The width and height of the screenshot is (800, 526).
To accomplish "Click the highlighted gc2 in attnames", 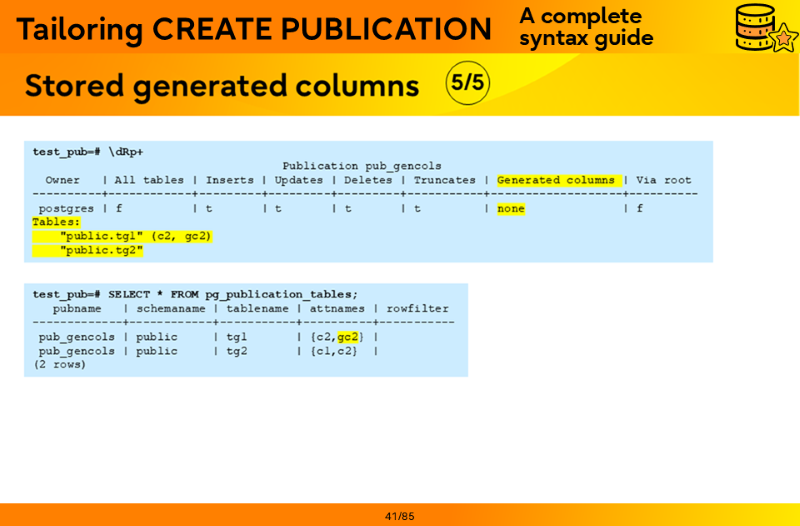I will 348,337.
